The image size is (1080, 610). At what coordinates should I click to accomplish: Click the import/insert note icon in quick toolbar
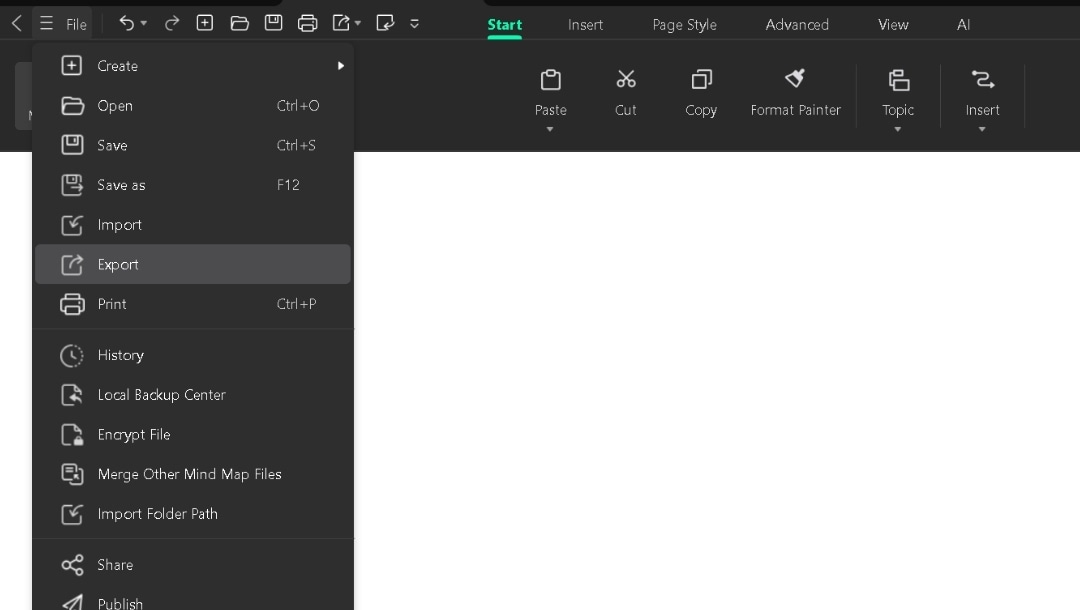385,23
